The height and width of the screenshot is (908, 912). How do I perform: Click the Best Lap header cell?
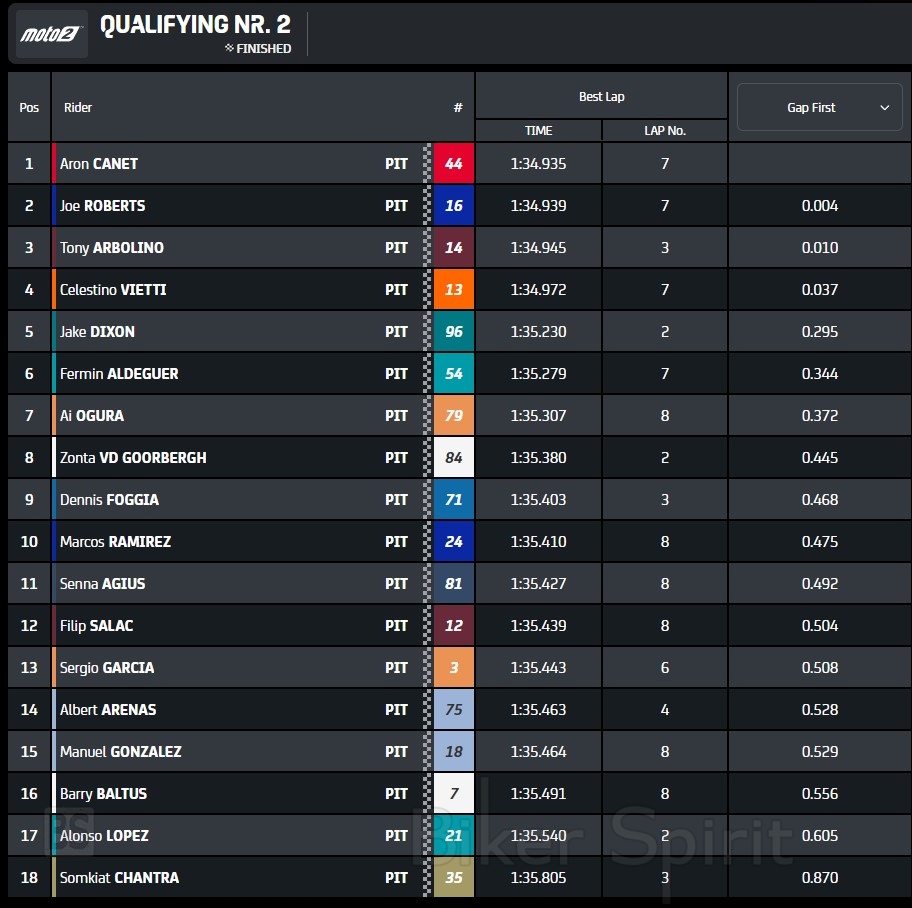click(x=601, y=97)
